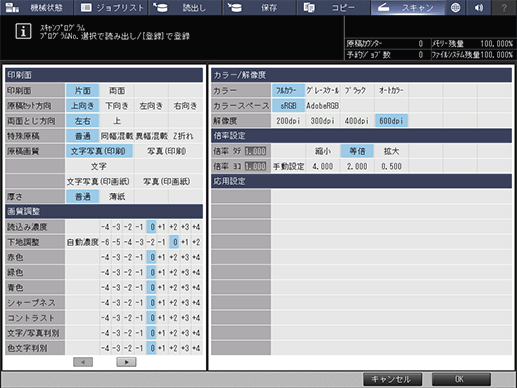Choose 左右 binding direction
517x388 pixels.
click(82, 121)
